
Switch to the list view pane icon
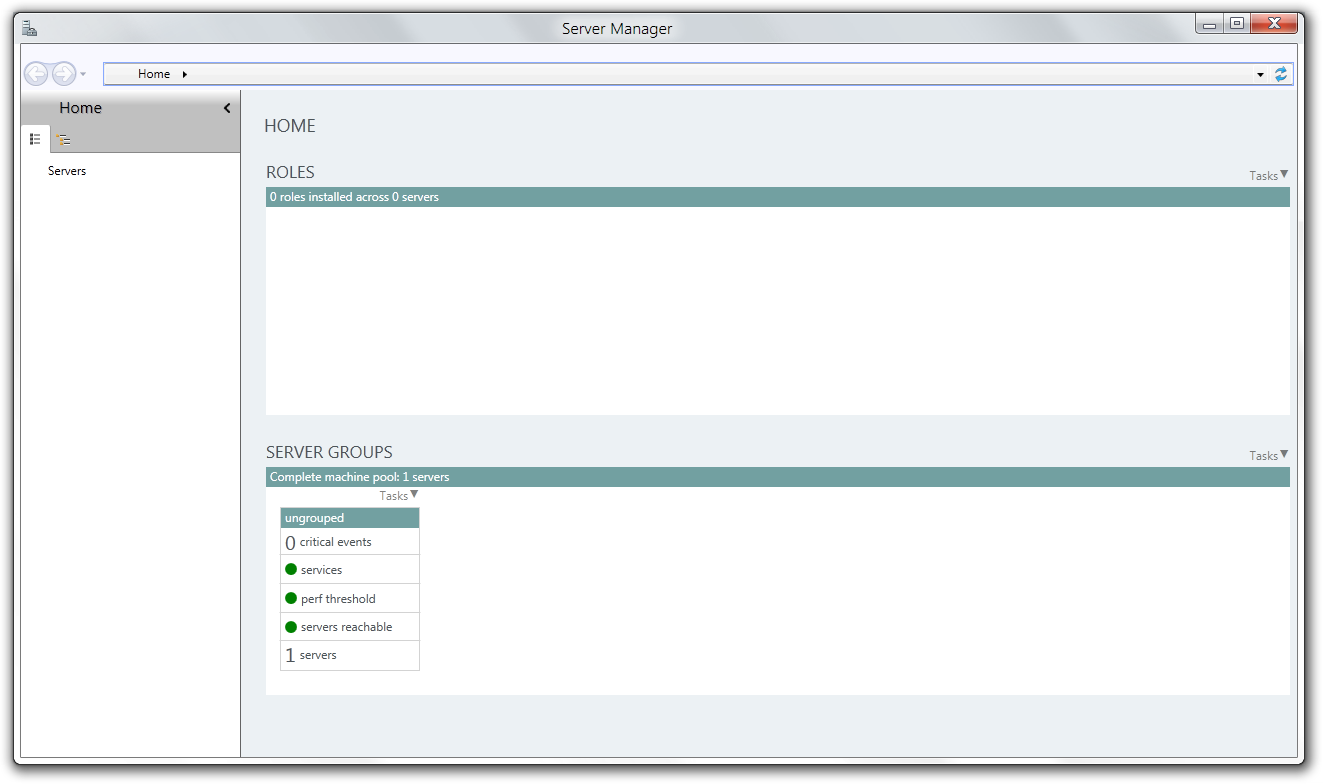[x=35, y=139]
